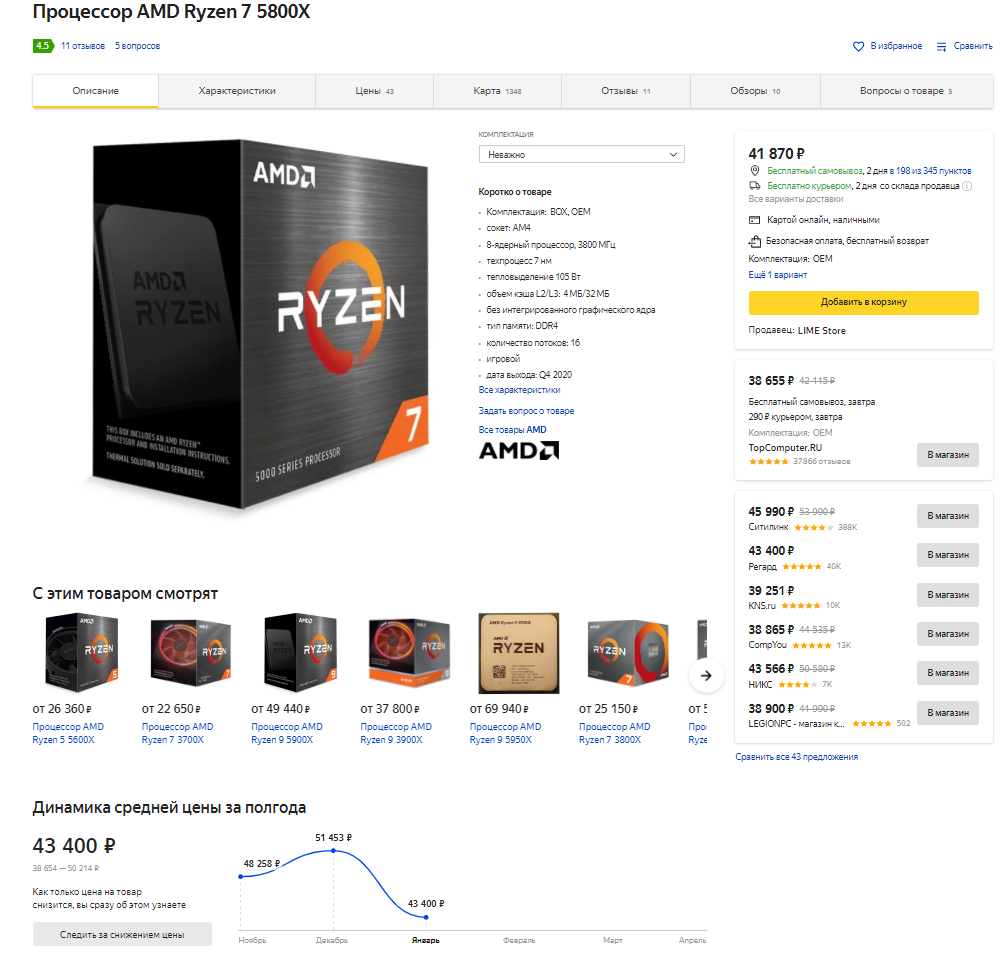Expand the 'Ещё 1 вариант' link
The width and height of the screenshot is (1008, 954).
tap(777, 274)
